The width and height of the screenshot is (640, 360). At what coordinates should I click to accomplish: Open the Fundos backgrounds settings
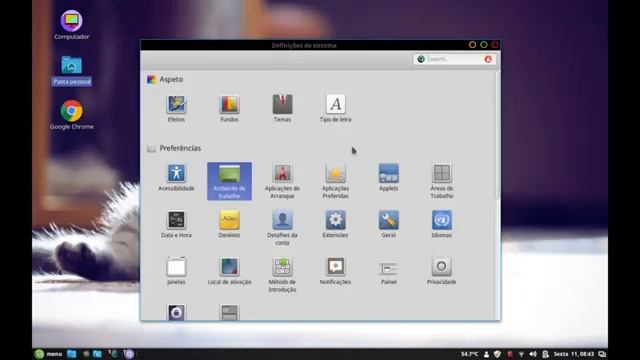(x=229, y=109)
